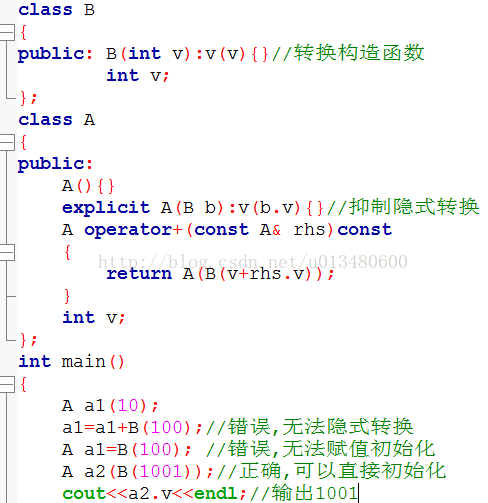Image resolution: width=488 pixels, height=503 pixels.
Task: Click the 'class A' declaration line
Action: coord(57,120)
